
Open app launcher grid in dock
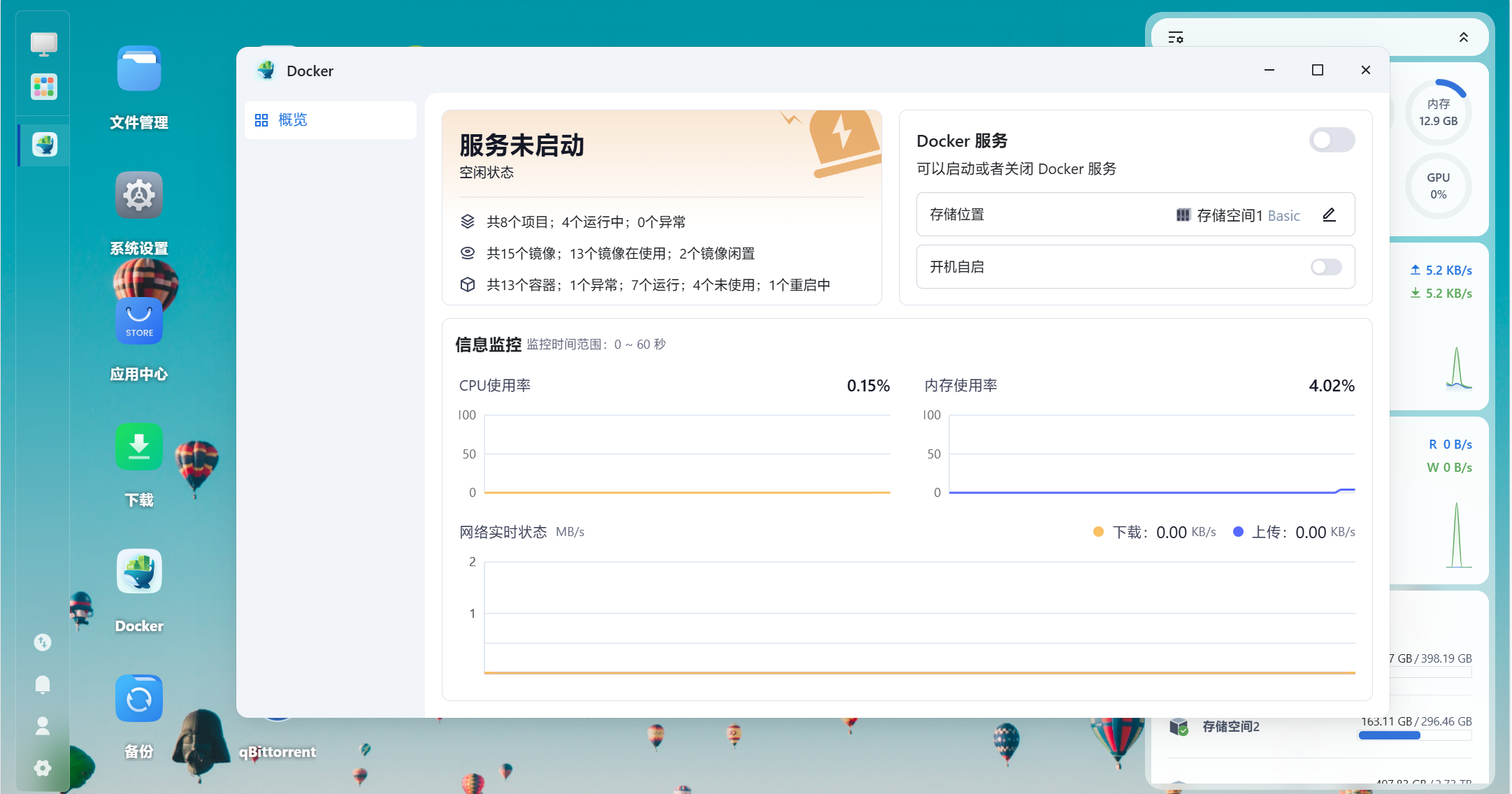[x=44, y=87]
